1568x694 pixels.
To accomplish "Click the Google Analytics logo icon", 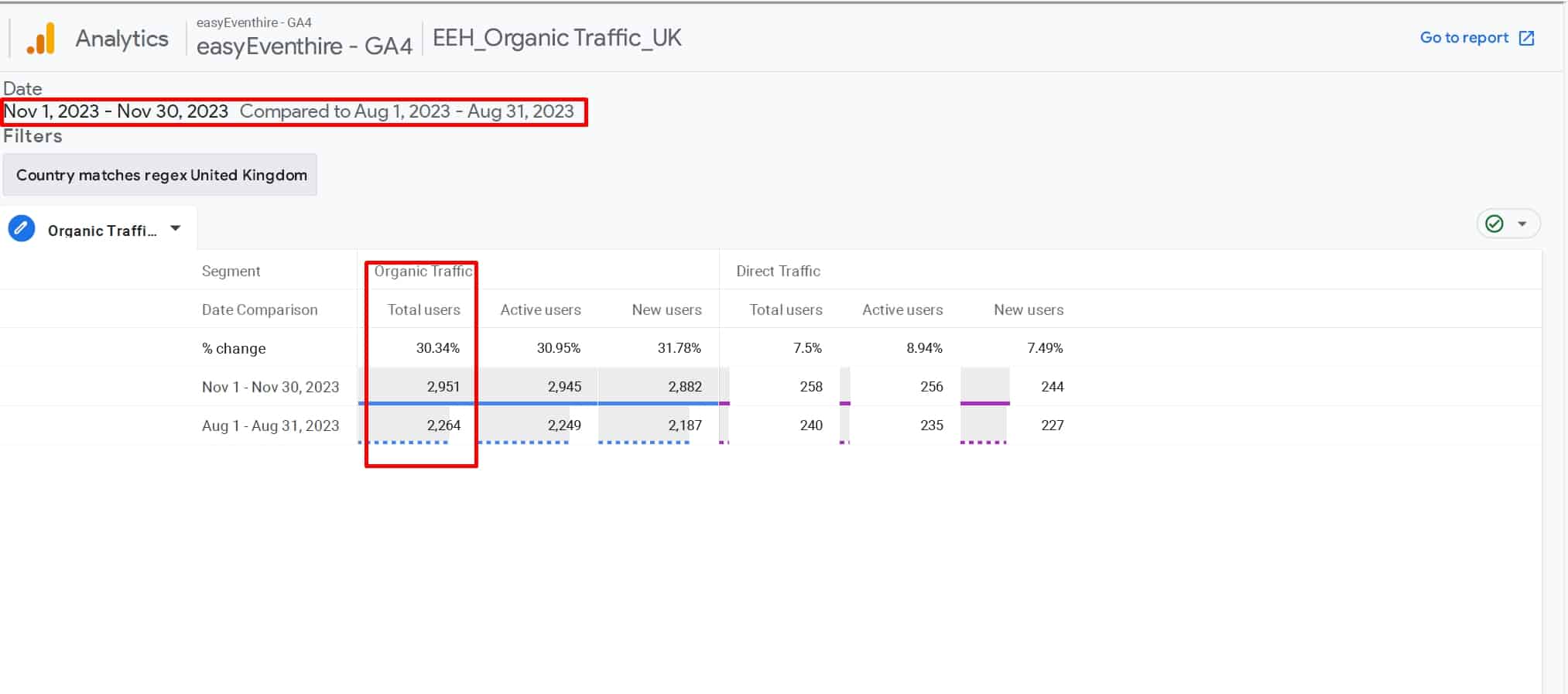I will 42,39.
